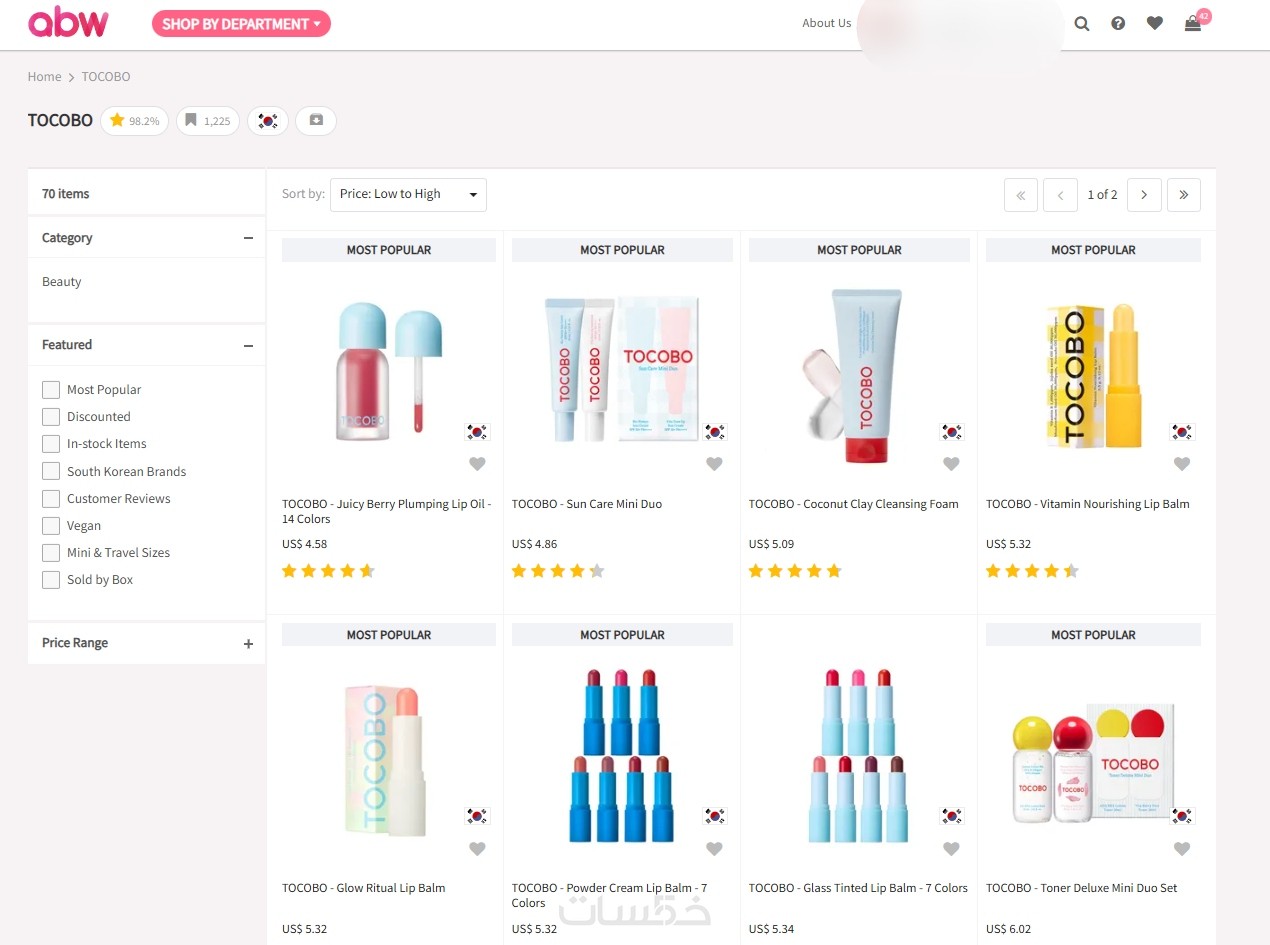Favorite the Glow Ritual Lip Balm heart

(477, 849)
